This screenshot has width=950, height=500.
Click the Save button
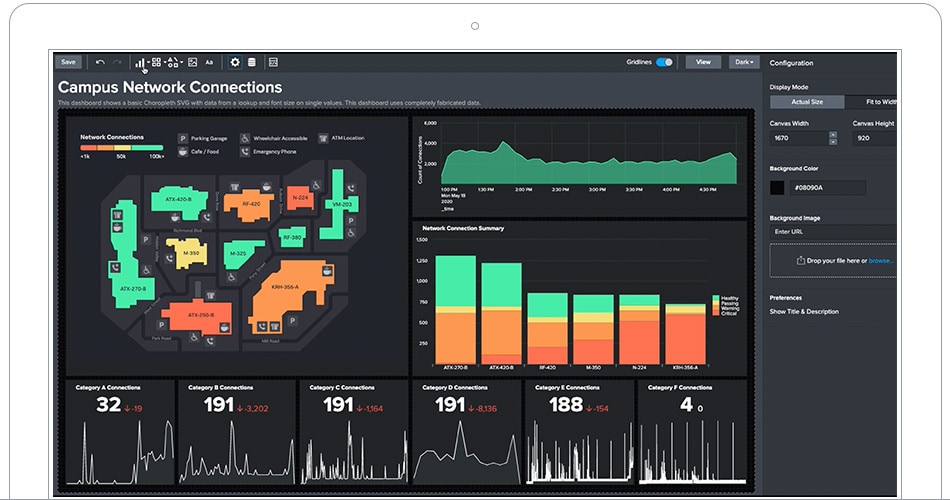68,62
